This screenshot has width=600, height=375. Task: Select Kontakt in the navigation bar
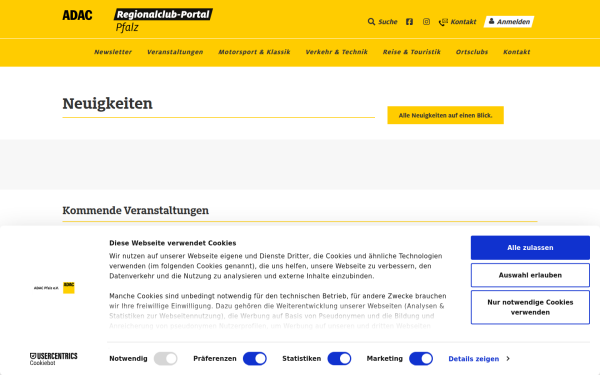(x=517, y=52)
